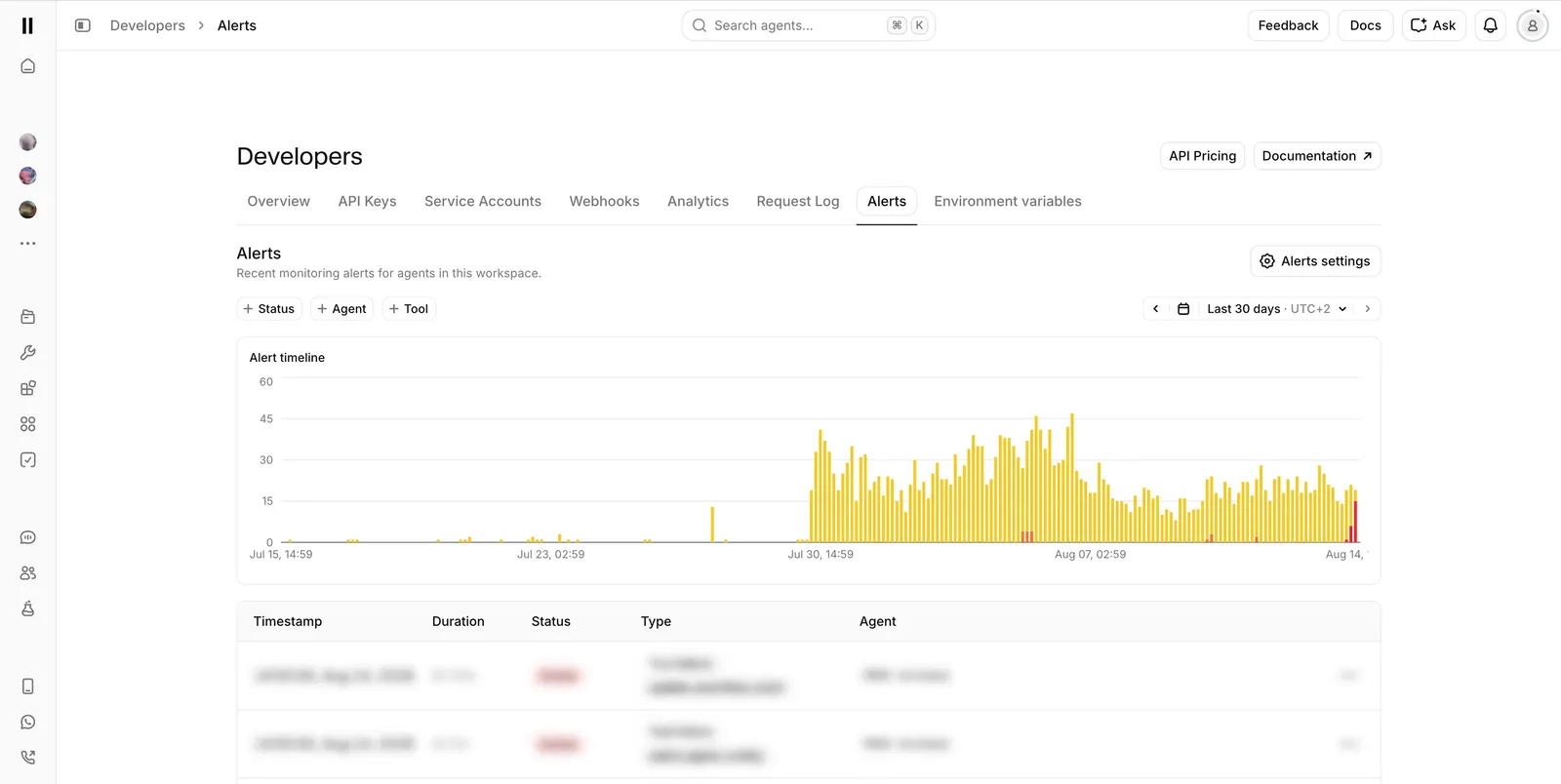1561x784 pixels.
Task: Open Alerts settings
Action: click(x=1315, y=261)
